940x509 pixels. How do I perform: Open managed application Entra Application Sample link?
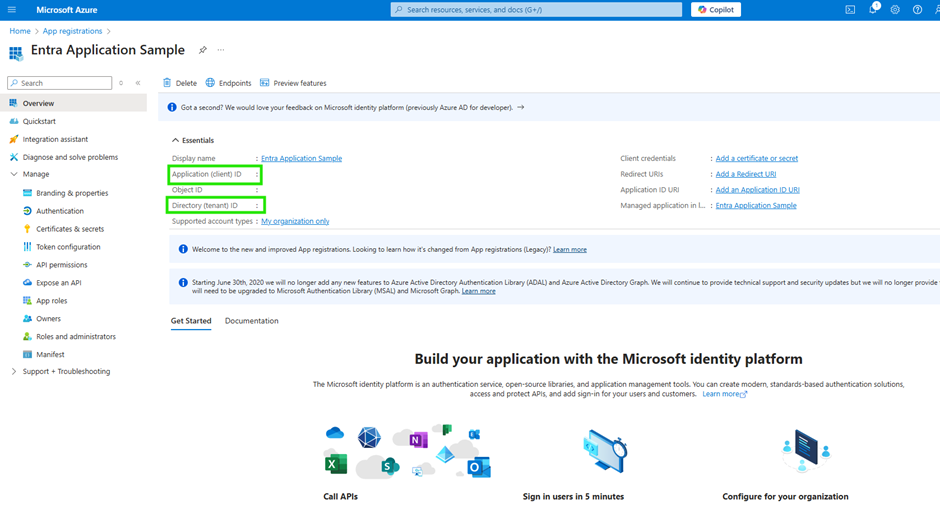pos(756,205)
